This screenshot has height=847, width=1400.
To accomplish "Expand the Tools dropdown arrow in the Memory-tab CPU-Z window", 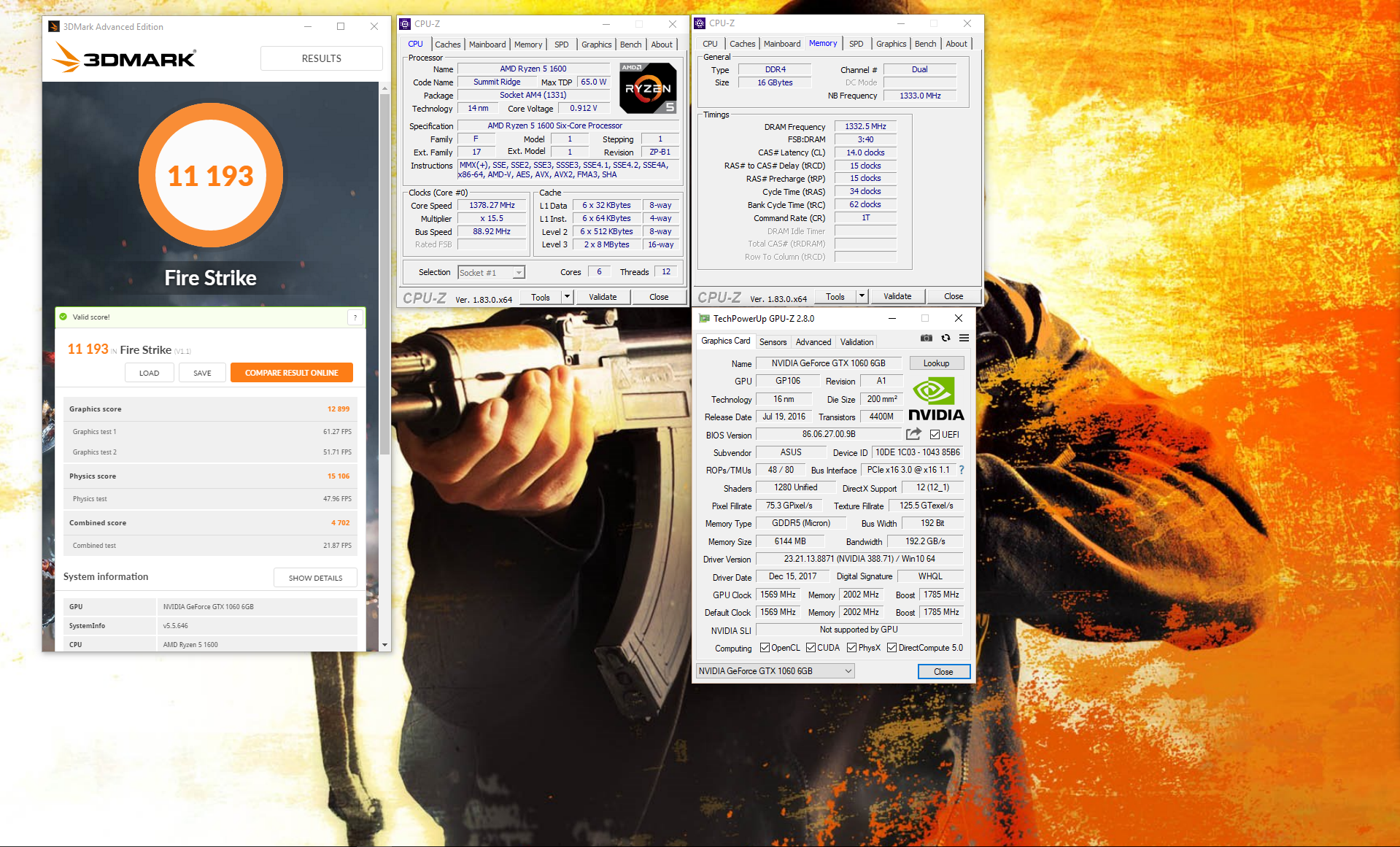I will click(862, 296).
